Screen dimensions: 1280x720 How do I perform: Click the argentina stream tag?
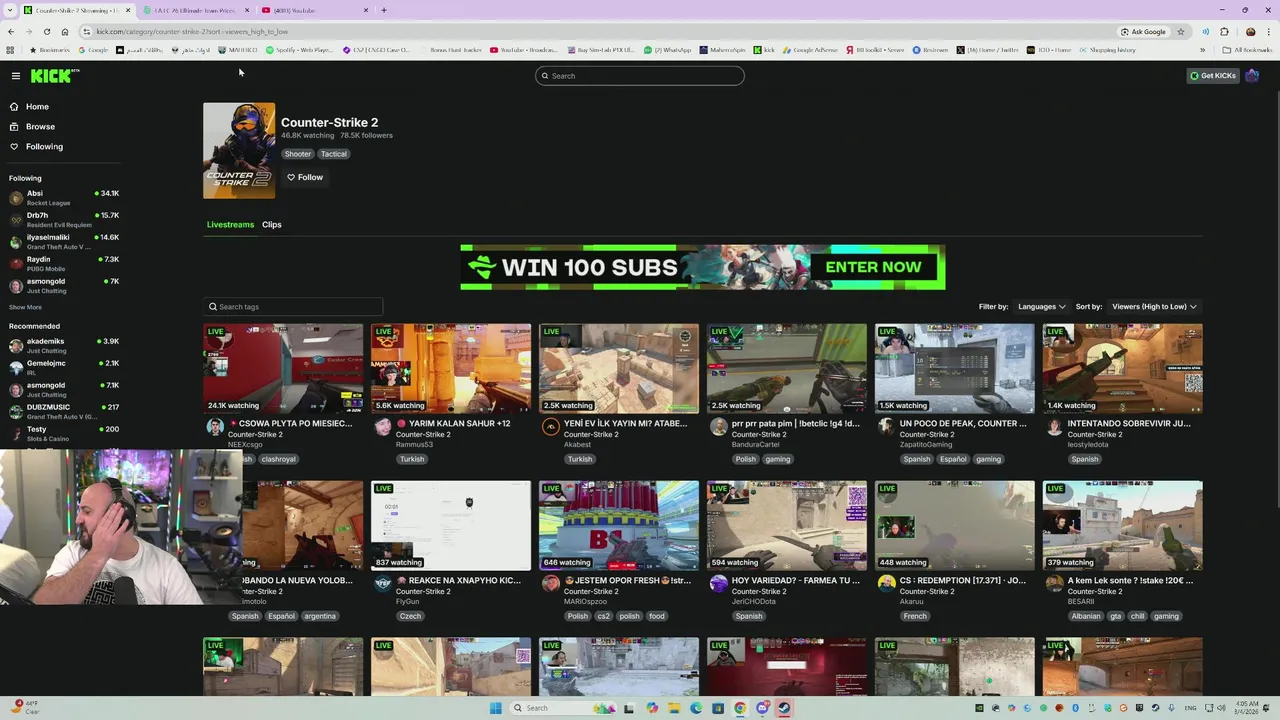tap(320, 616)
